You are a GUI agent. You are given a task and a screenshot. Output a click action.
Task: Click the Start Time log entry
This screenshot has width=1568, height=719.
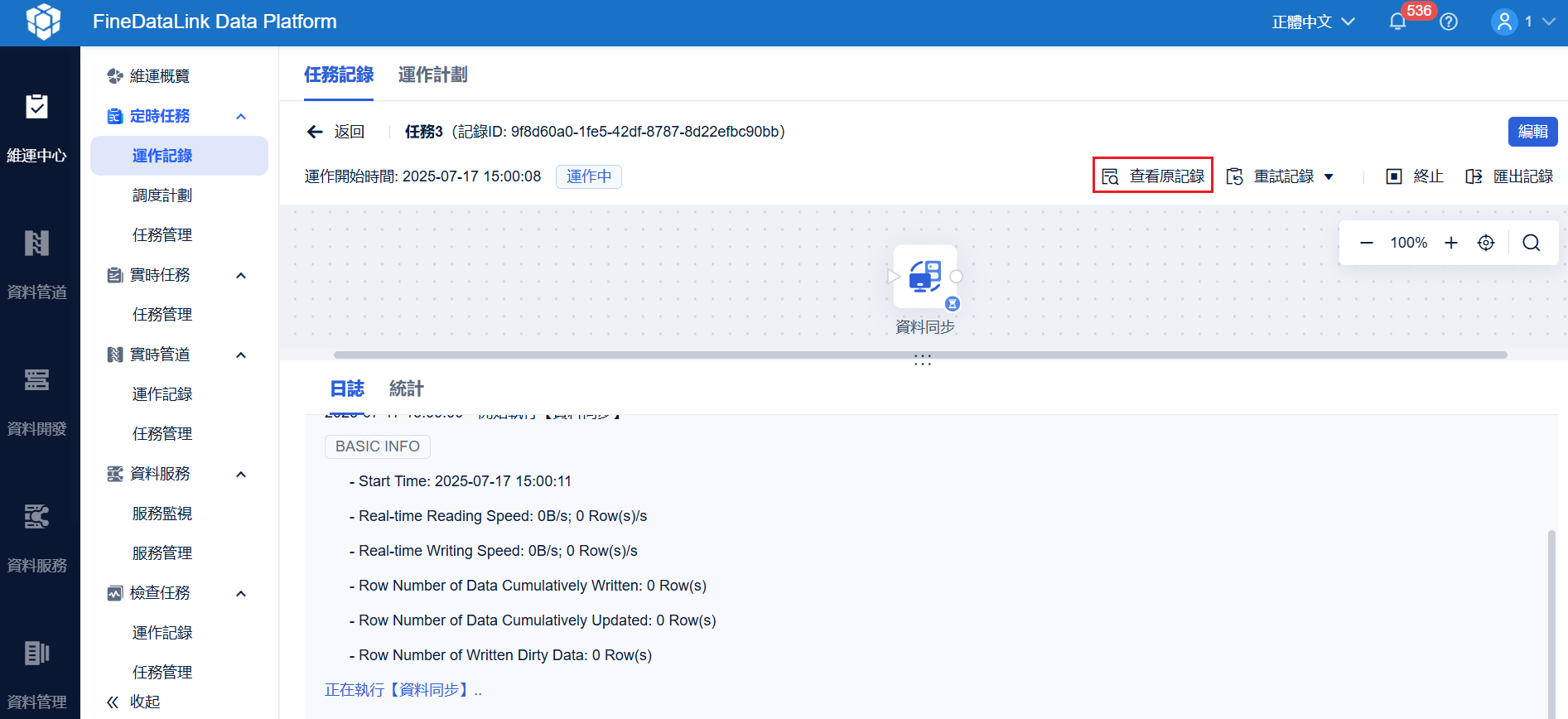click(x=461, y=481)
